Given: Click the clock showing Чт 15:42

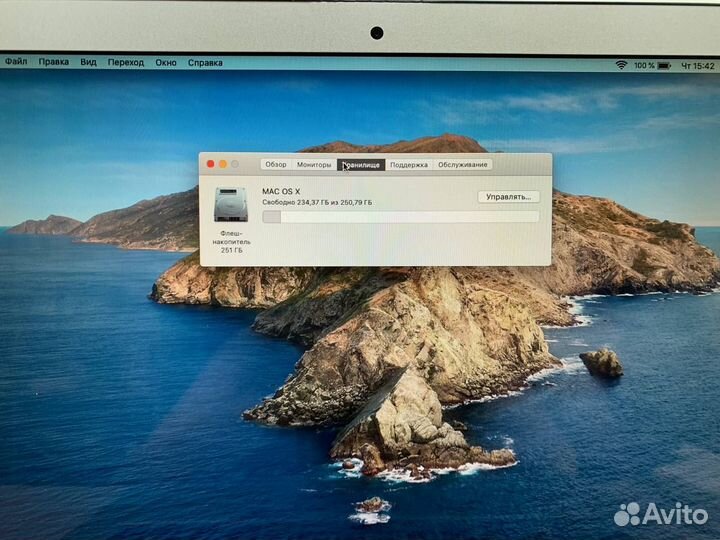Looking at the screenshot, I should coord(698,66).
